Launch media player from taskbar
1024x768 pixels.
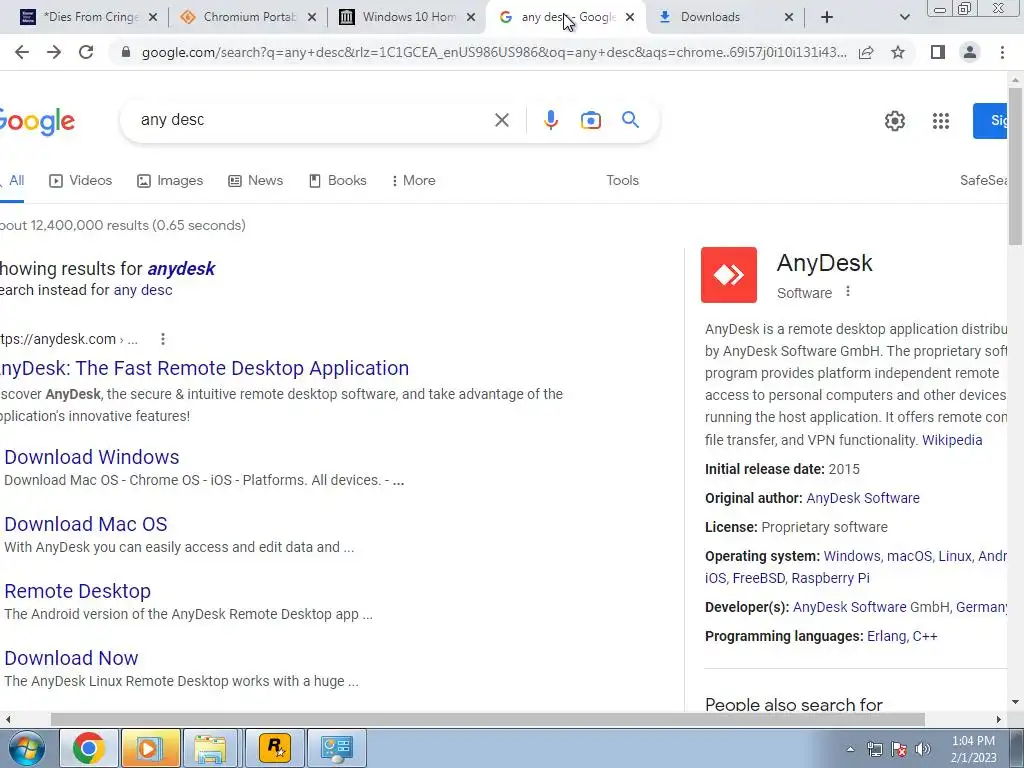[x=150, y=748]
